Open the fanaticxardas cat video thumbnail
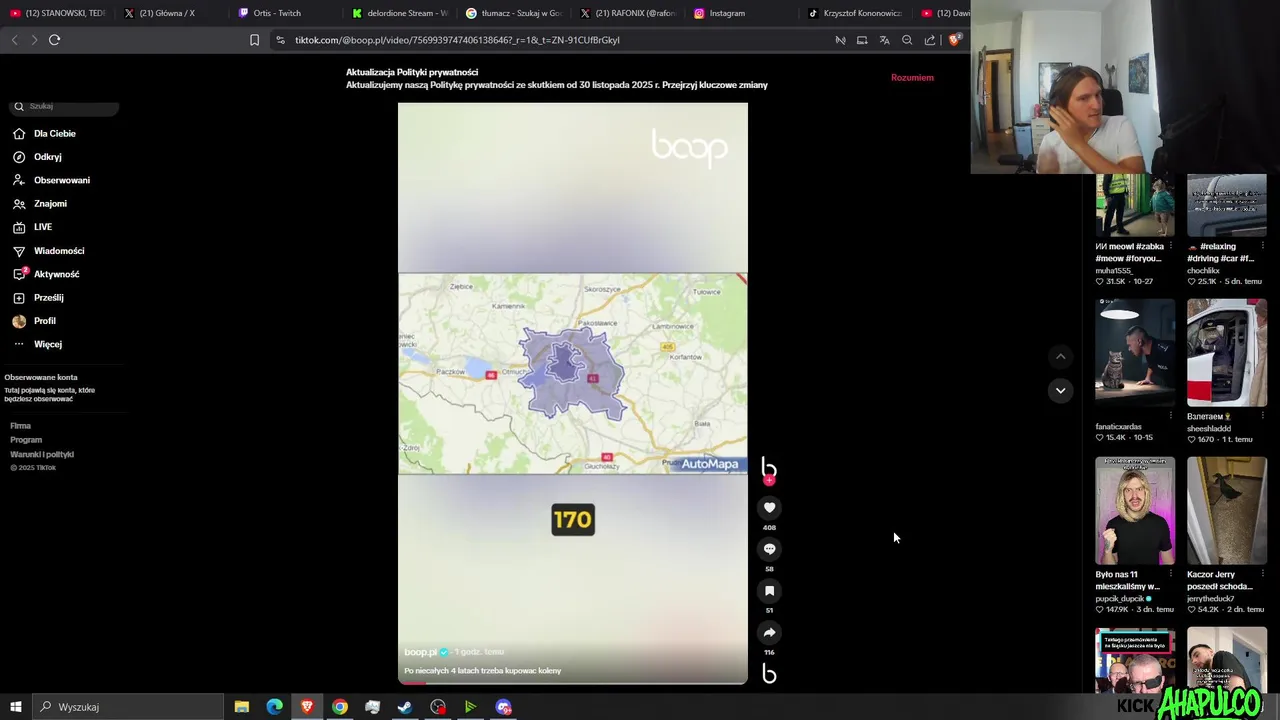 pos(1134,351)
